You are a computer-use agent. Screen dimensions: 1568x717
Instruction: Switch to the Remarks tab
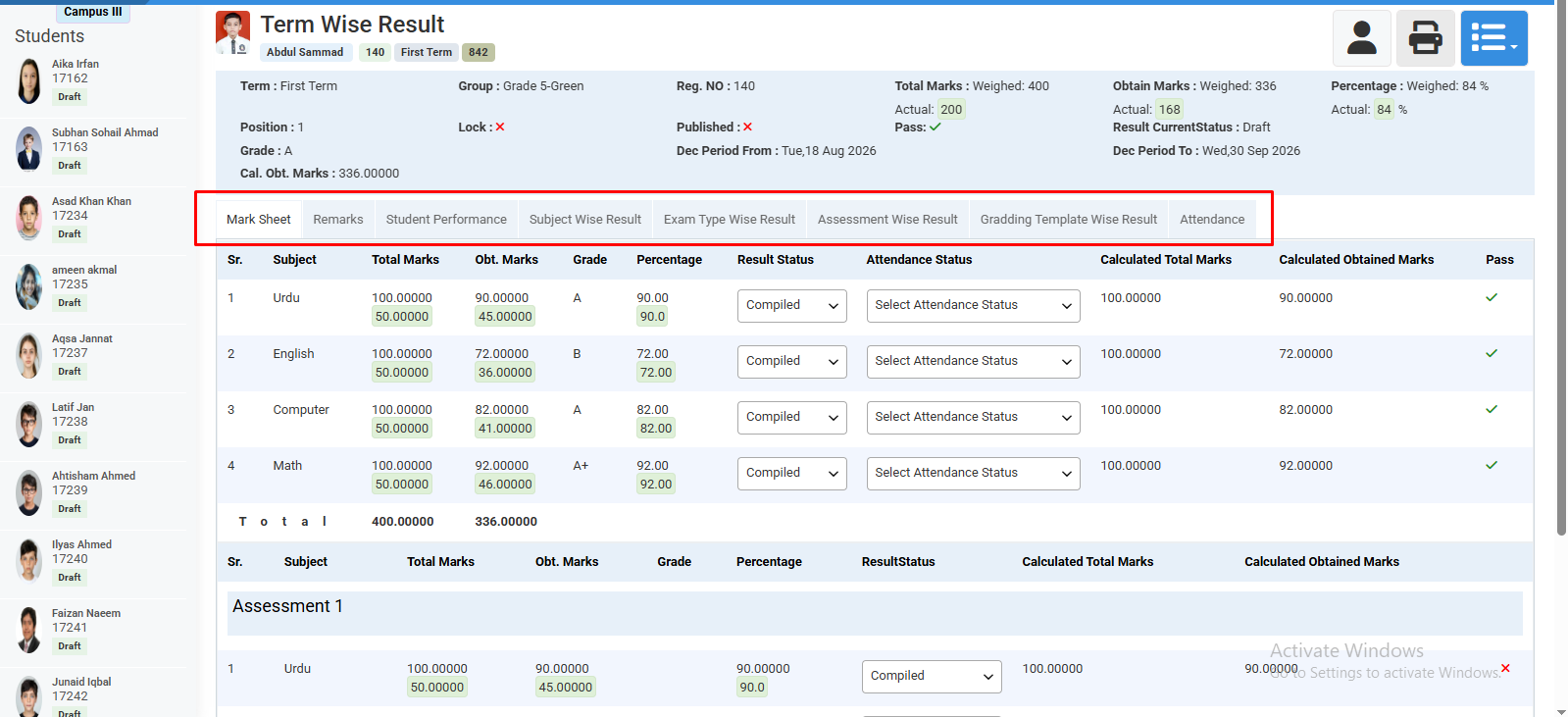pyautogui.click(x=338, y=220)
